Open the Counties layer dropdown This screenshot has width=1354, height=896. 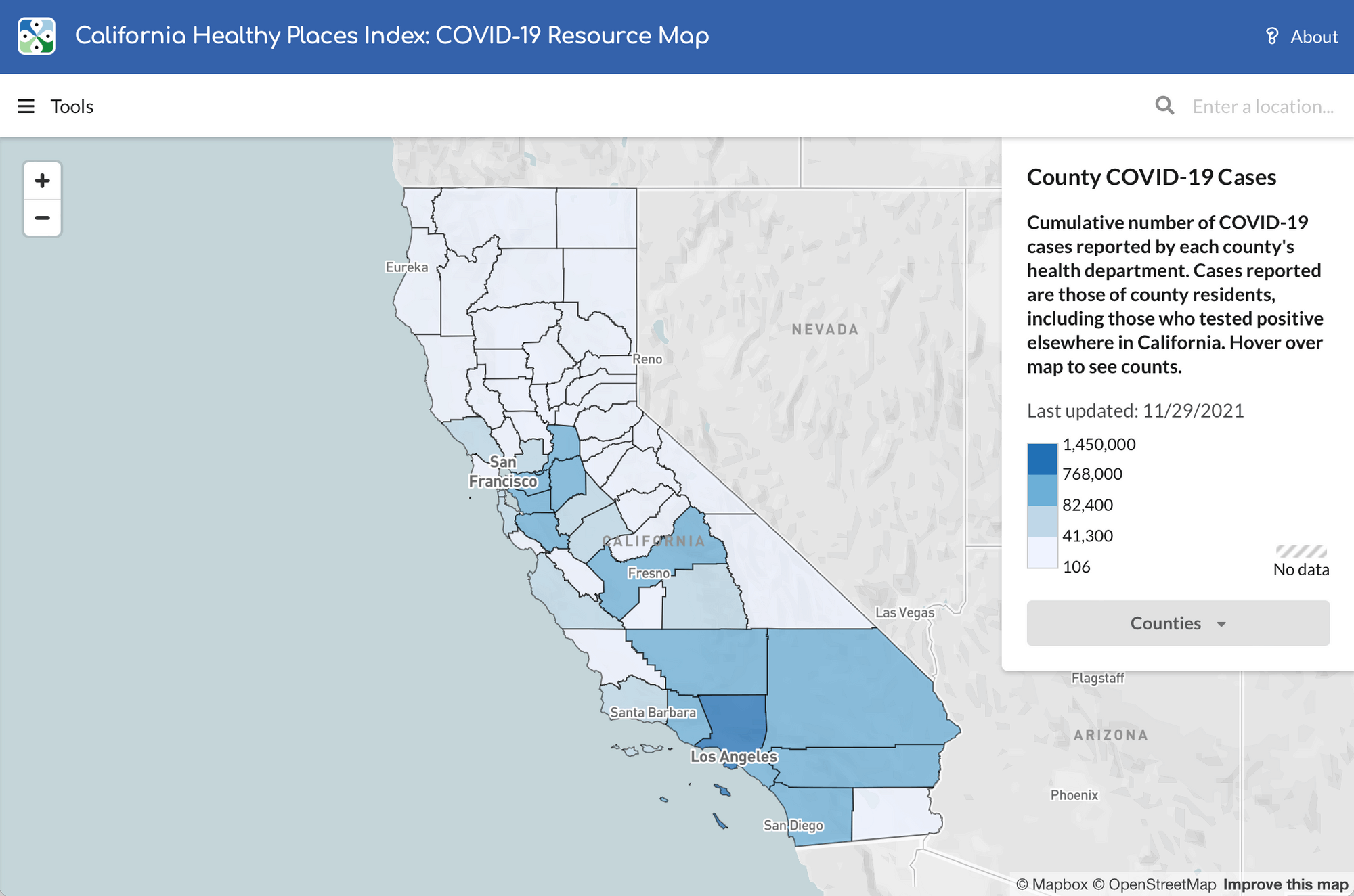[1177, 623]
